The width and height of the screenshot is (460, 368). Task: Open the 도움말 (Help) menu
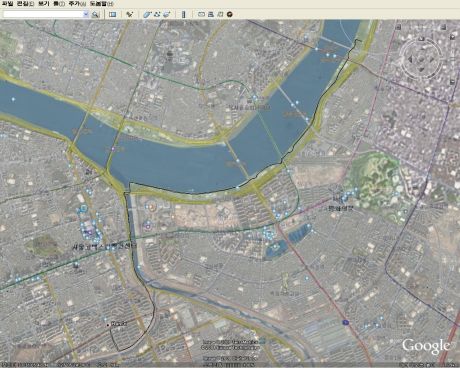pos(101,3)
